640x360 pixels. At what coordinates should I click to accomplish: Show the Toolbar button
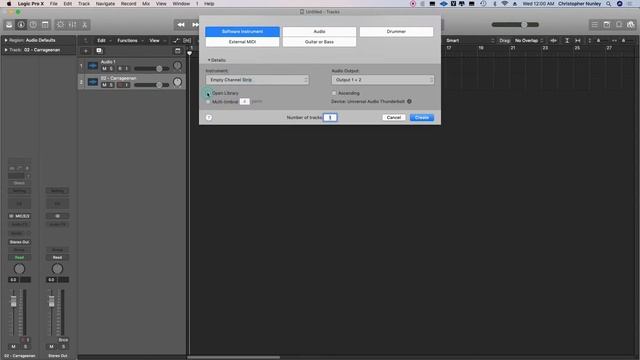[x=45, y=25]
